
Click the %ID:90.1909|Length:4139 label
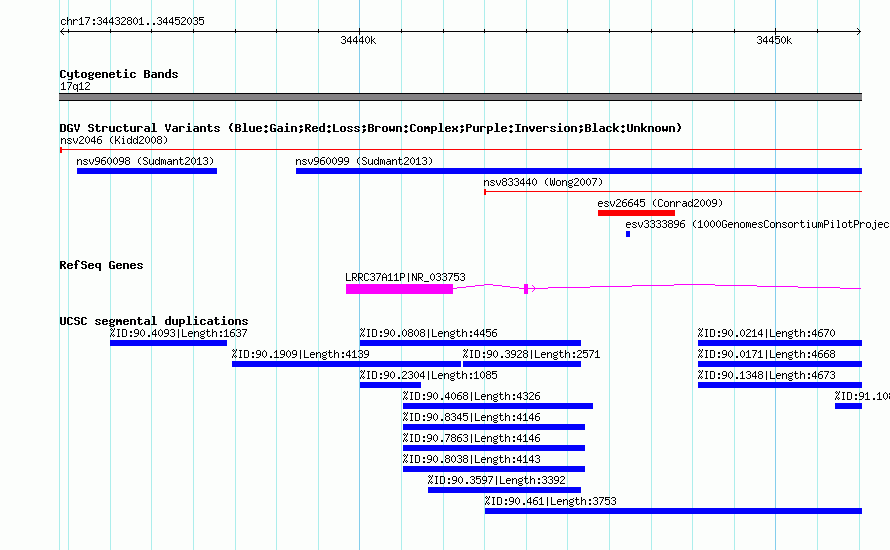point(300,354)
